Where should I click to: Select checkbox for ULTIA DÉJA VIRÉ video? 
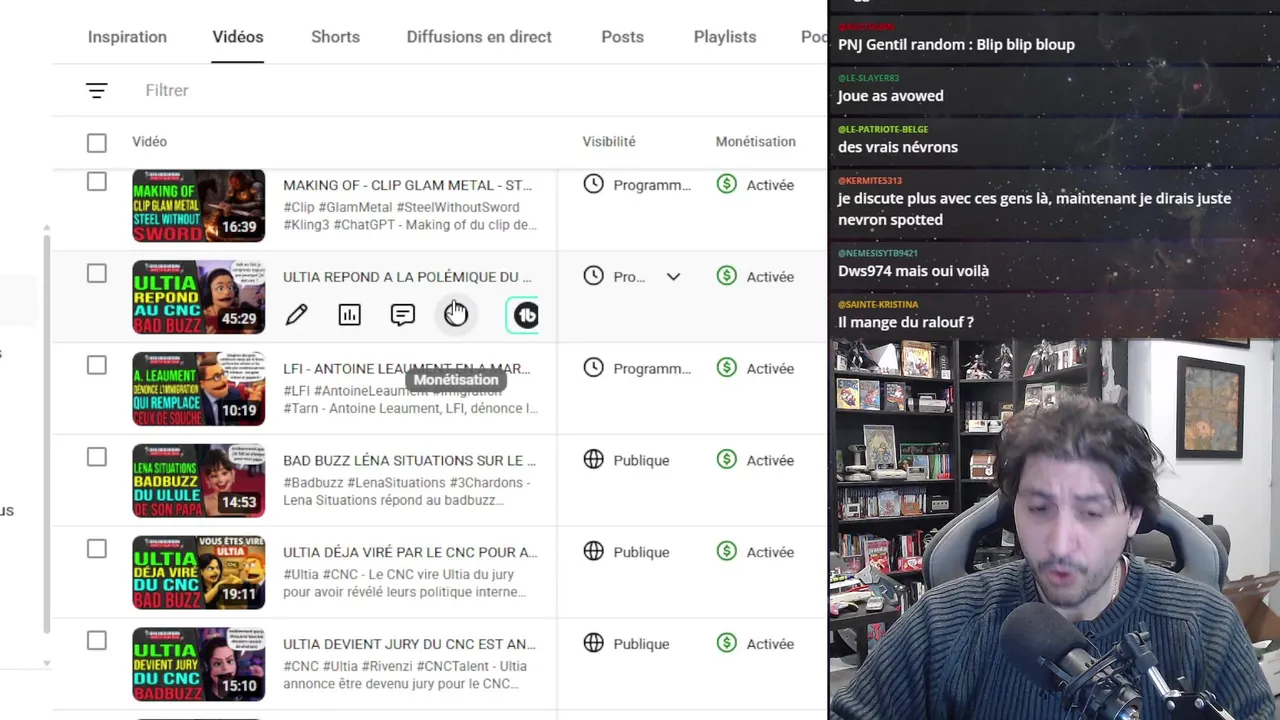96,549
